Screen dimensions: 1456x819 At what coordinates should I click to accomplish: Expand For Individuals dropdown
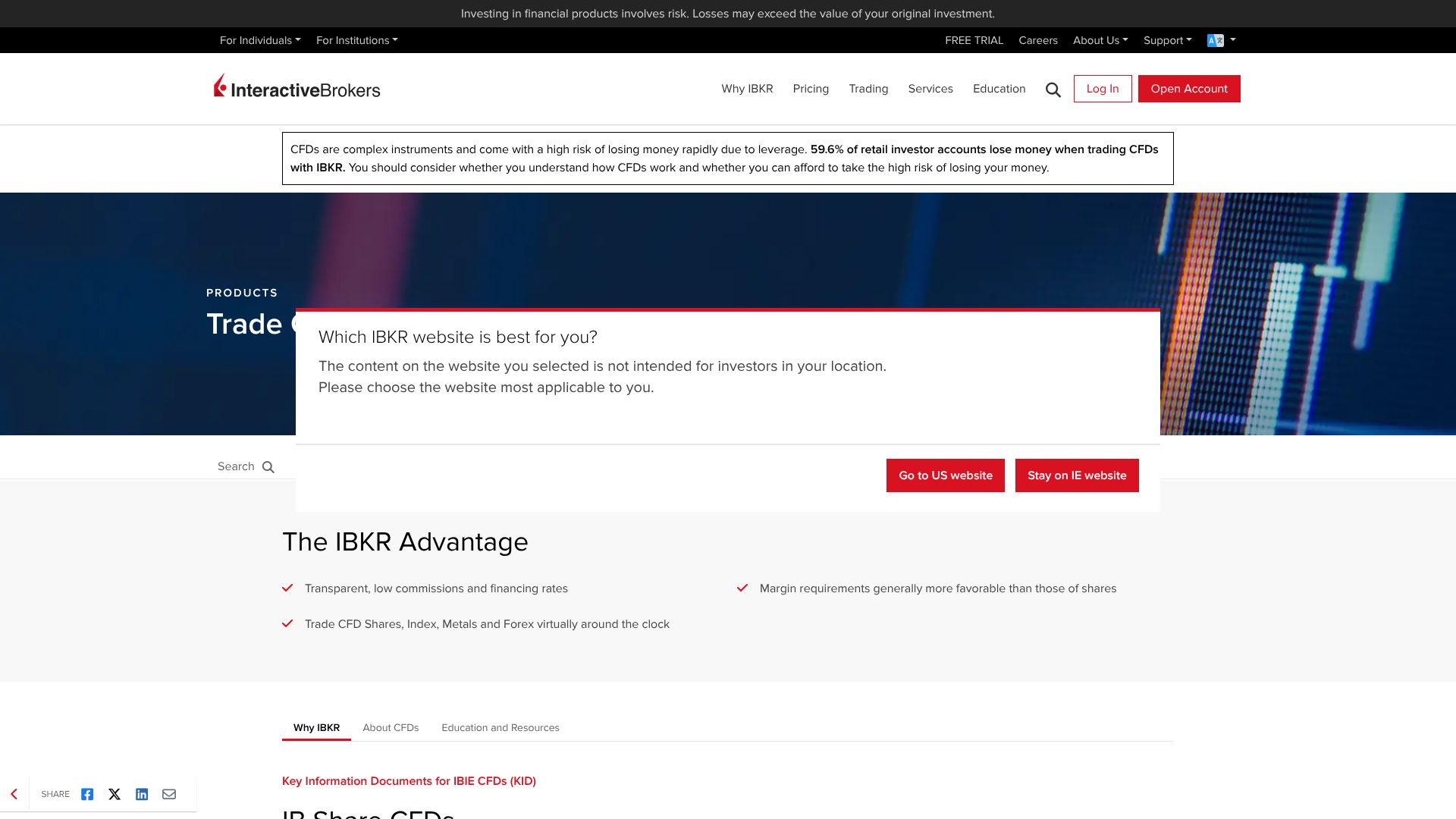pos(260,40)
